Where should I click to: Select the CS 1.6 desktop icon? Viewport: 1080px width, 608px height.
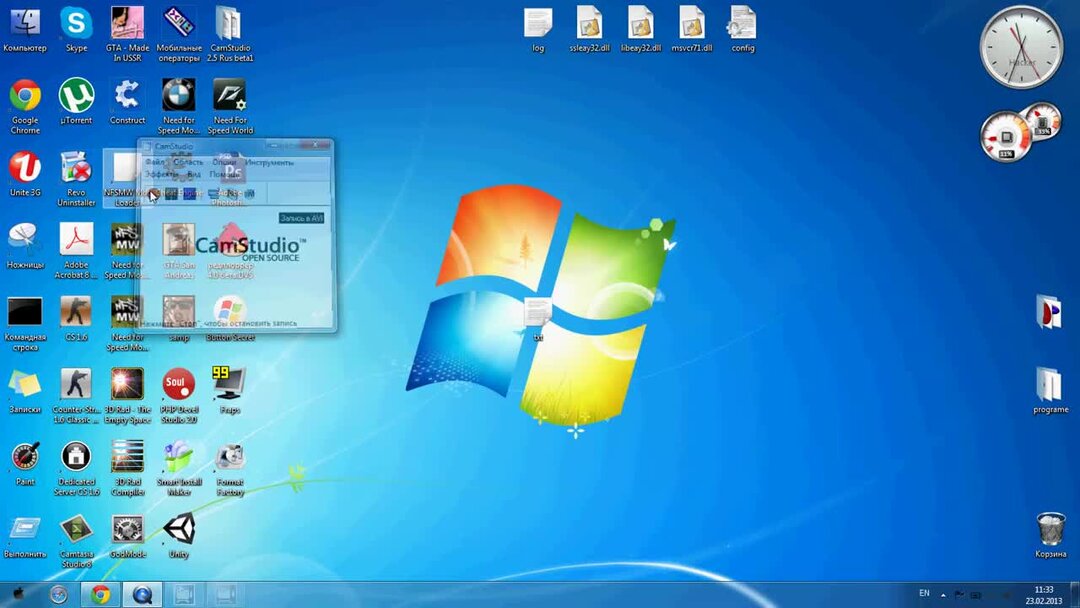coord(76,318)
